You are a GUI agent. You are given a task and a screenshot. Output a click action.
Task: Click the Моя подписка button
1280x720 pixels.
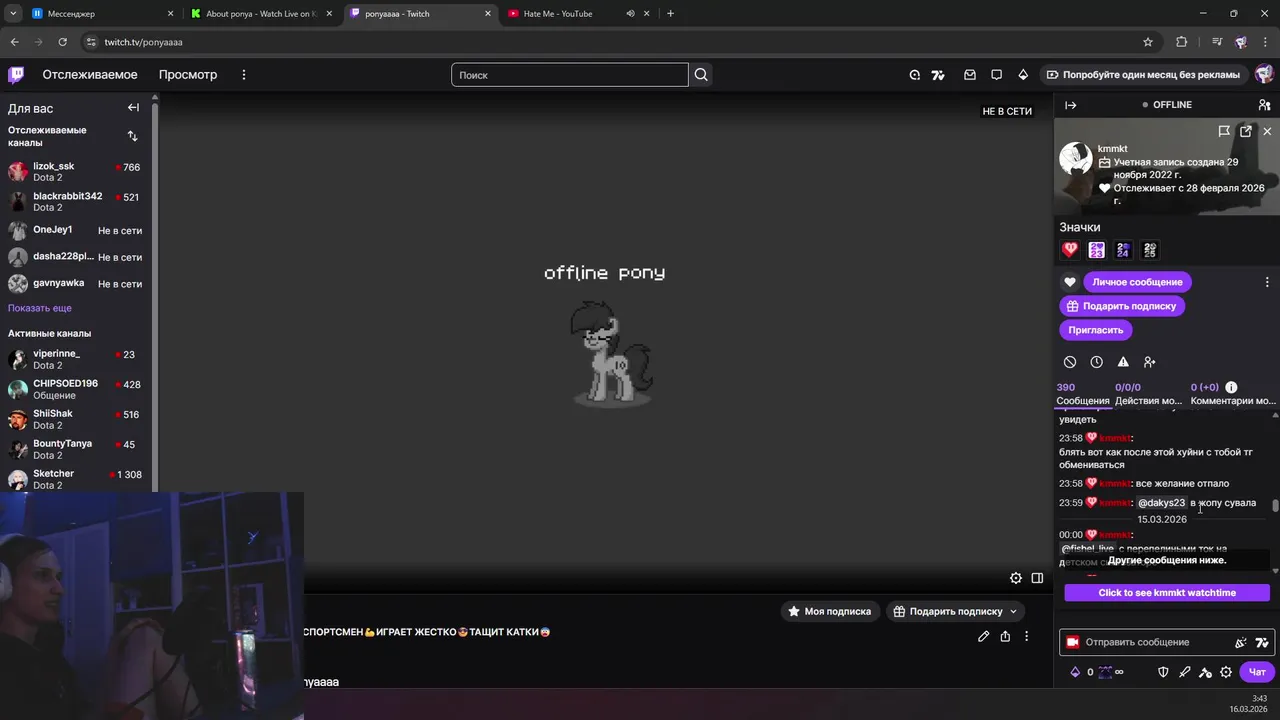click(x=830, y=611)
